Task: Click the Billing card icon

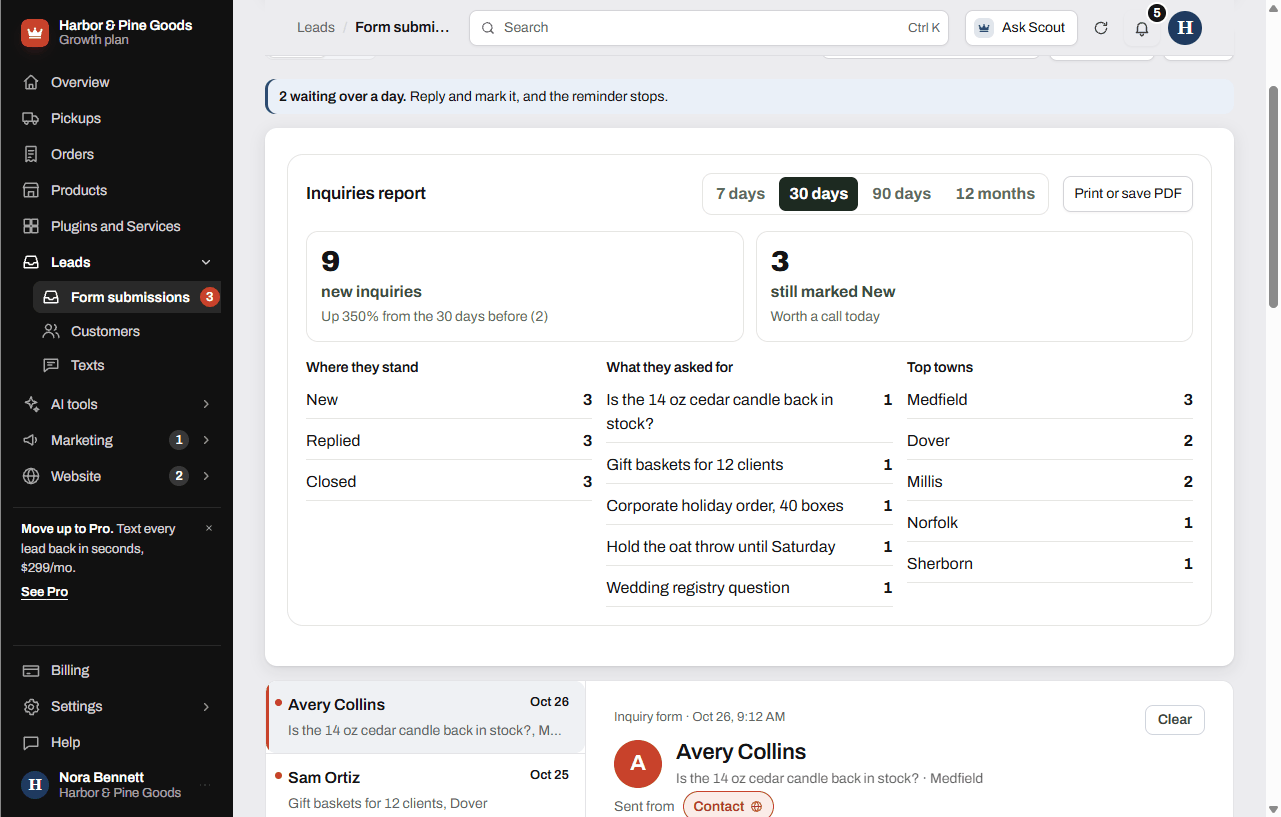Action: pos(31,670)
